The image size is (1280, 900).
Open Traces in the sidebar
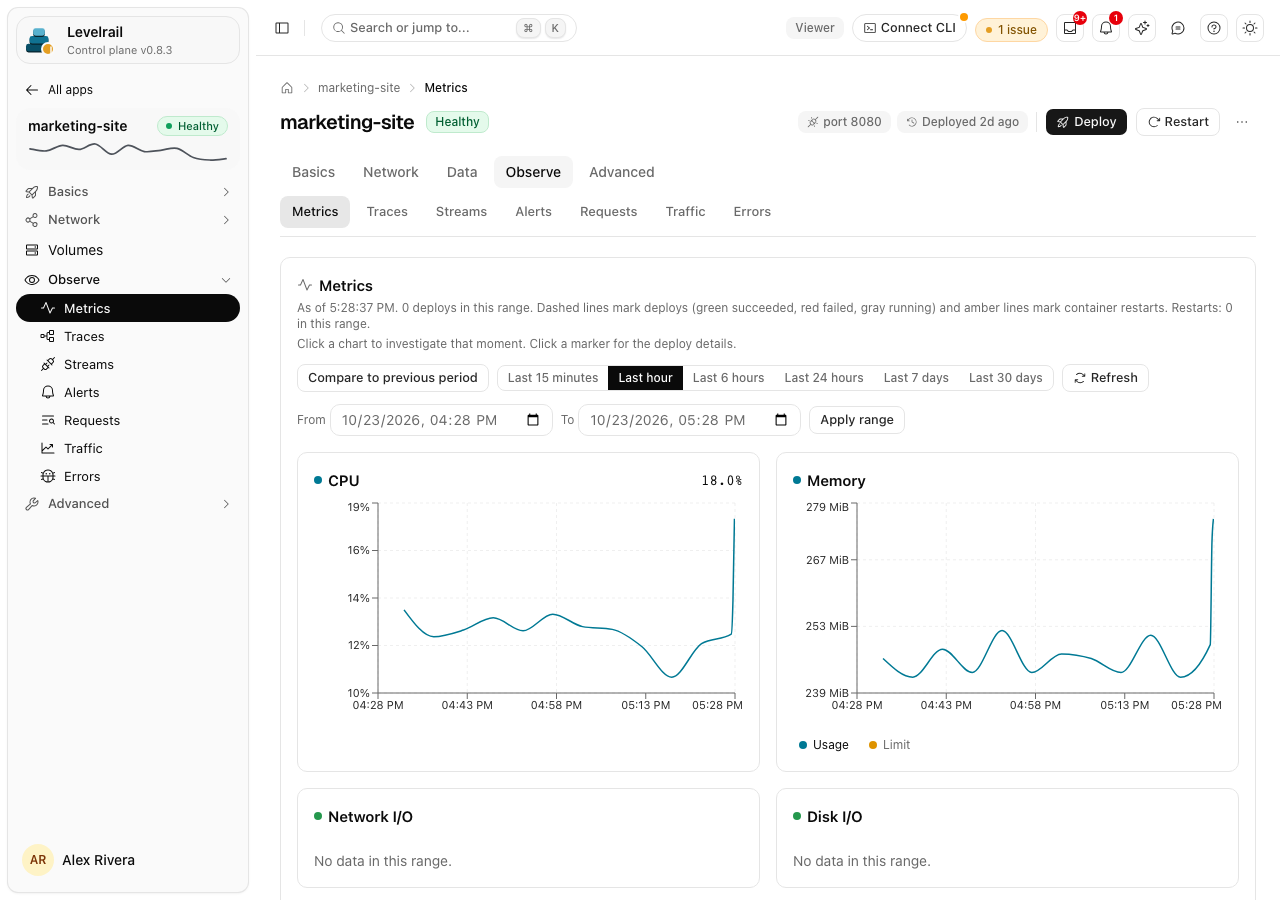[128, 337]
